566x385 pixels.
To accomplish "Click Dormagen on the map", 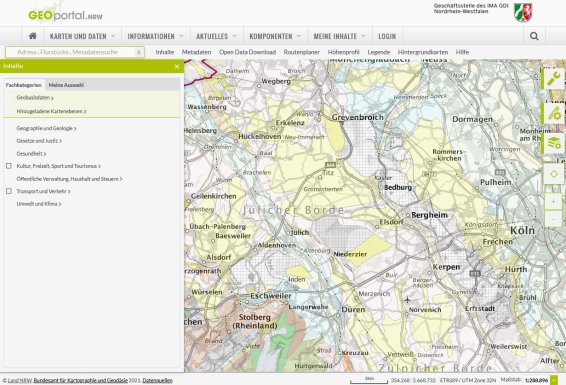I will (x=472, y=119).
